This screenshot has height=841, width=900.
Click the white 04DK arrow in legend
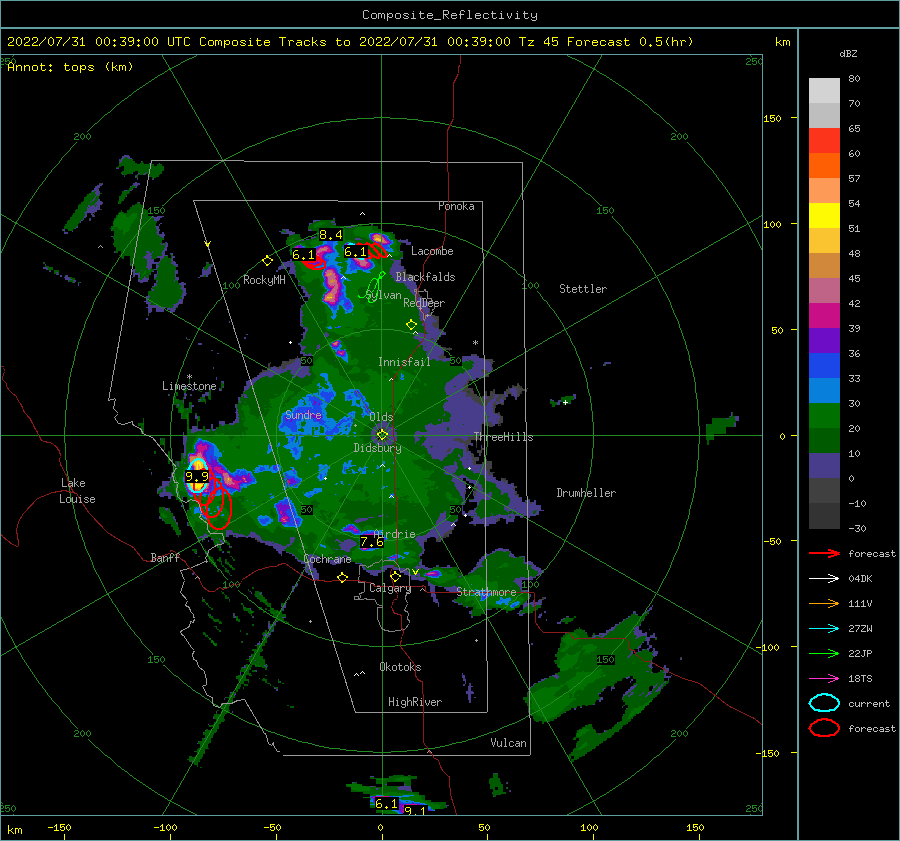coord(824,579)
